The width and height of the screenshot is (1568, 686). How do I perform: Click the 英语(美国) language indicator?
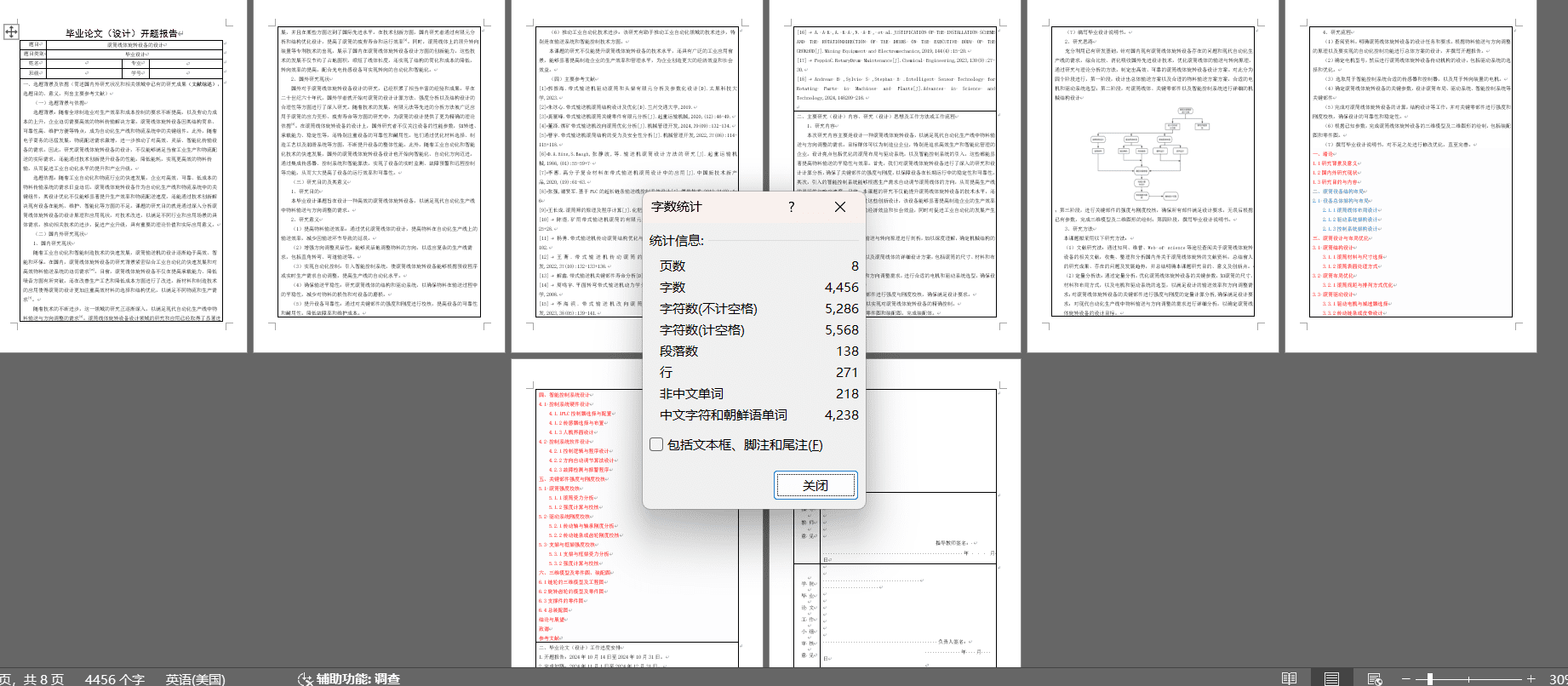195,678
